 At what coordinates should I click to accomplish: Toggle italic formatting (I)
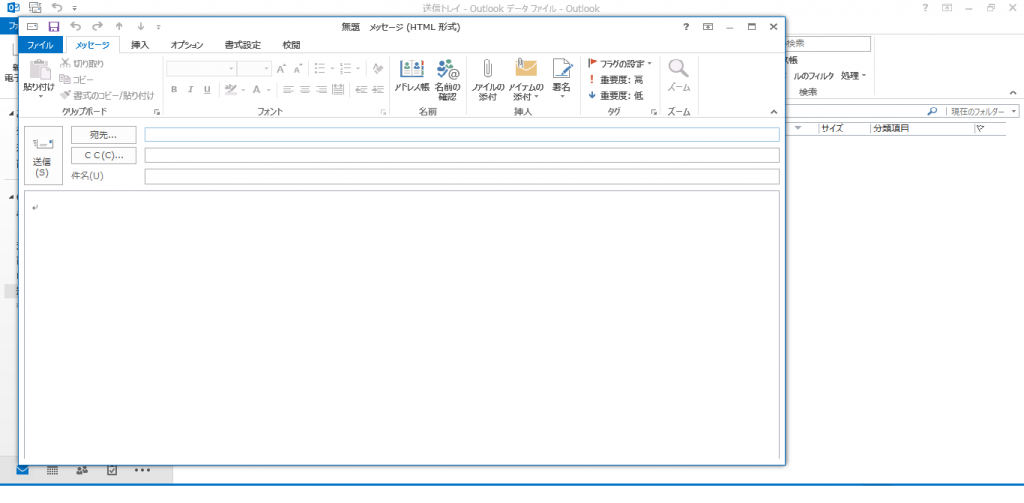pos(191,89)
